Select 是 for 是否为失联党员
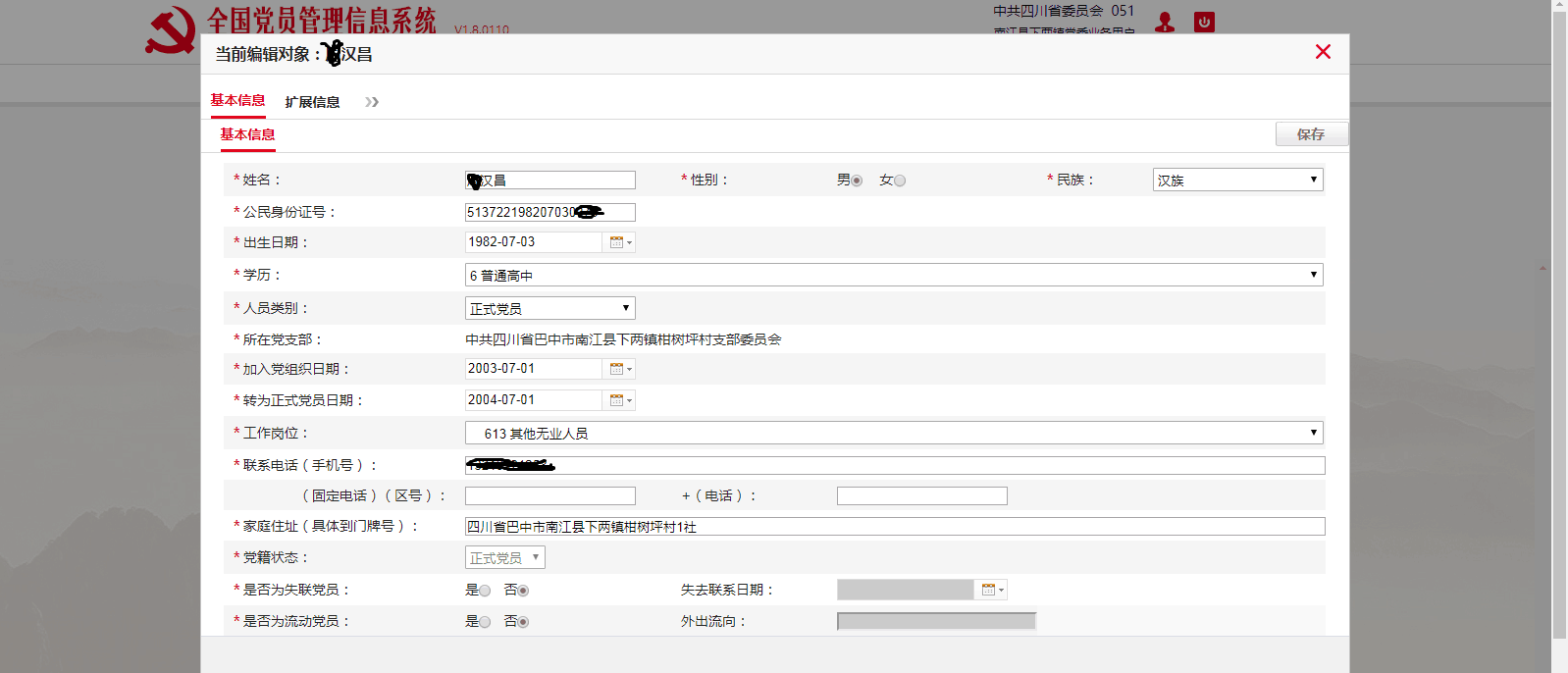Image resolution: width=1568 pixels, height=673 pixels. [484, 591]
